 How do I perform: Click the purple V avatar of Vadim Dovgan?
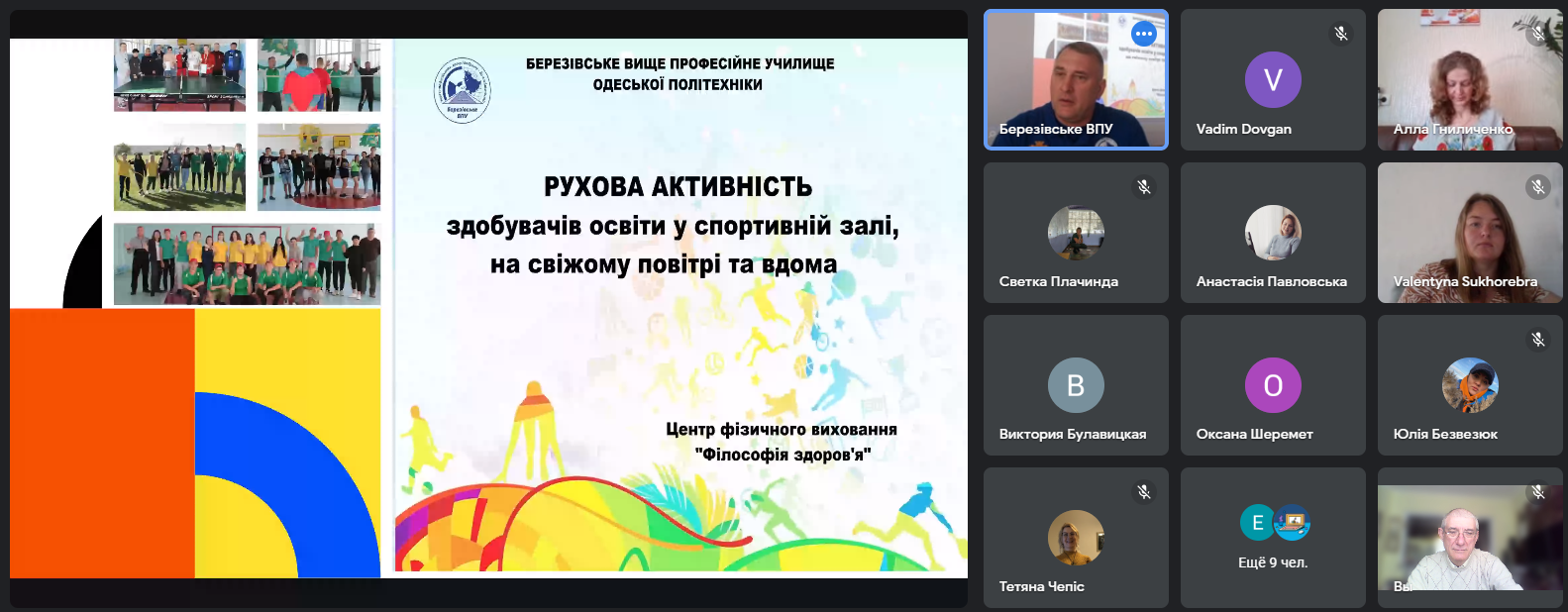click(1273, 79)
